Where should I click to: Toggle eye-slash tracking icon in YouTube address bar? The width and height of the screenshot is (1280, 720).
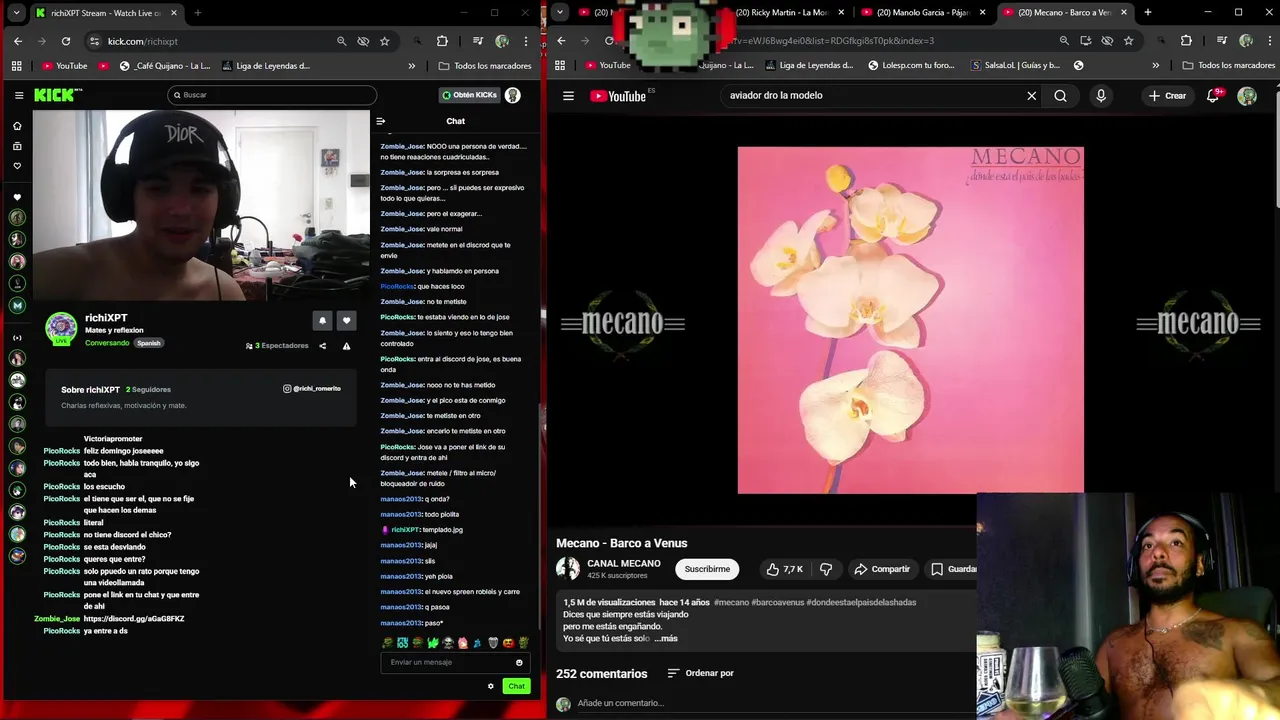click(x=1107, y=41)
